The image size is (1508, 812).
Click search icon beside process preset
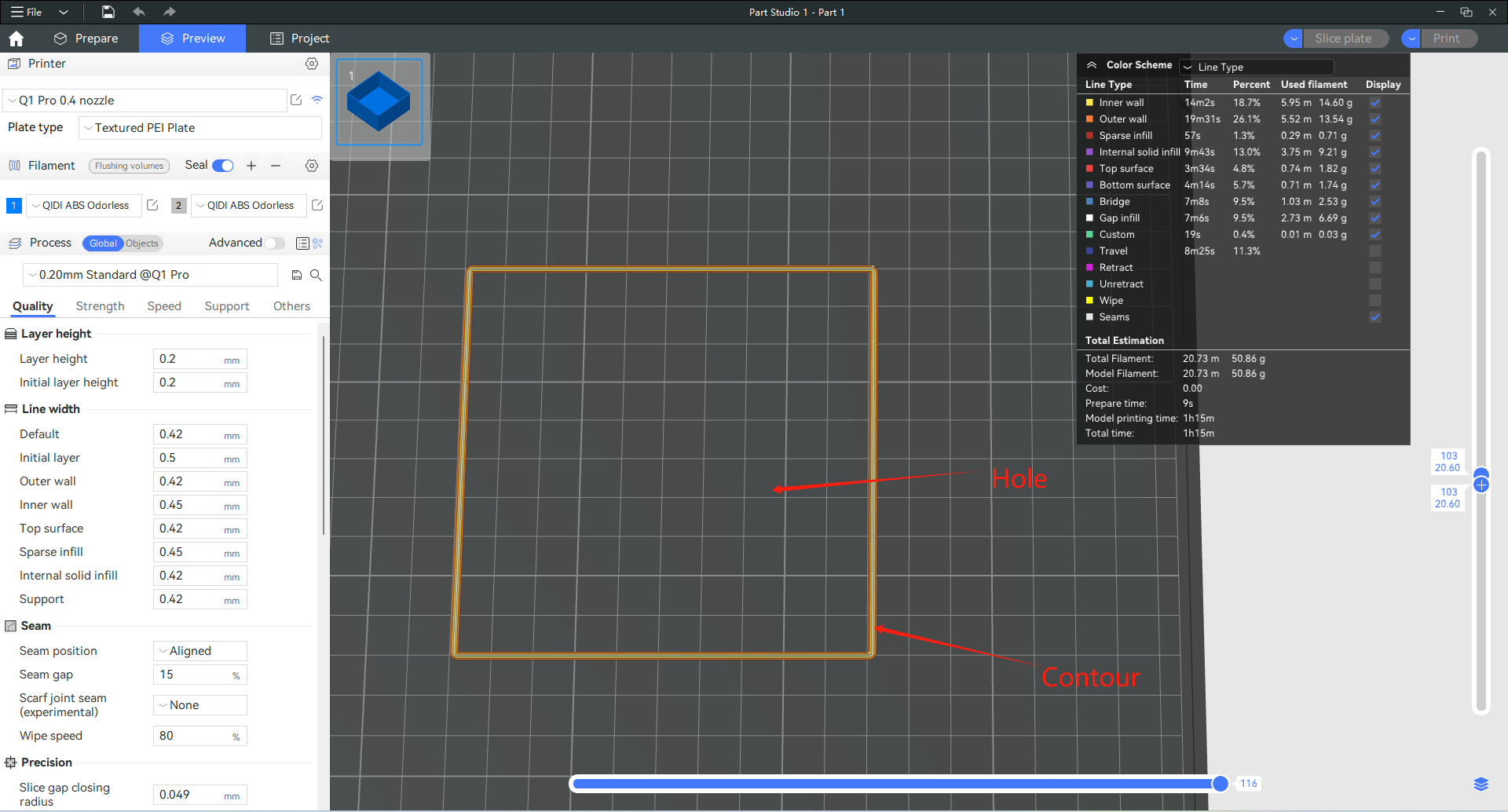(x=316, y=275)
